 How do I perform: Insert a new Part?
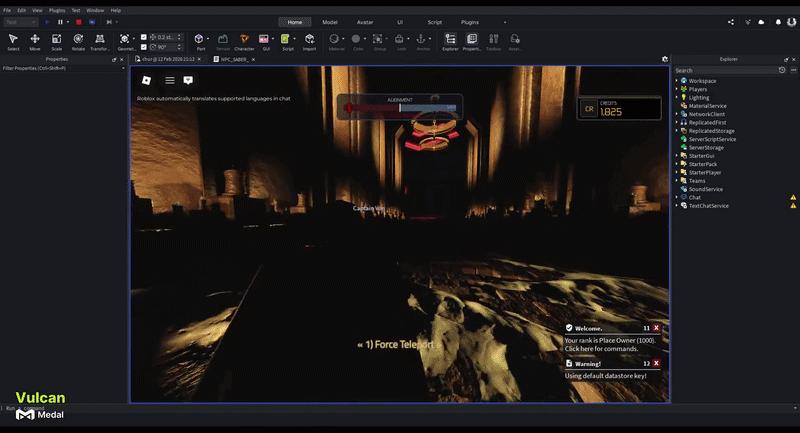click(201, 41)
